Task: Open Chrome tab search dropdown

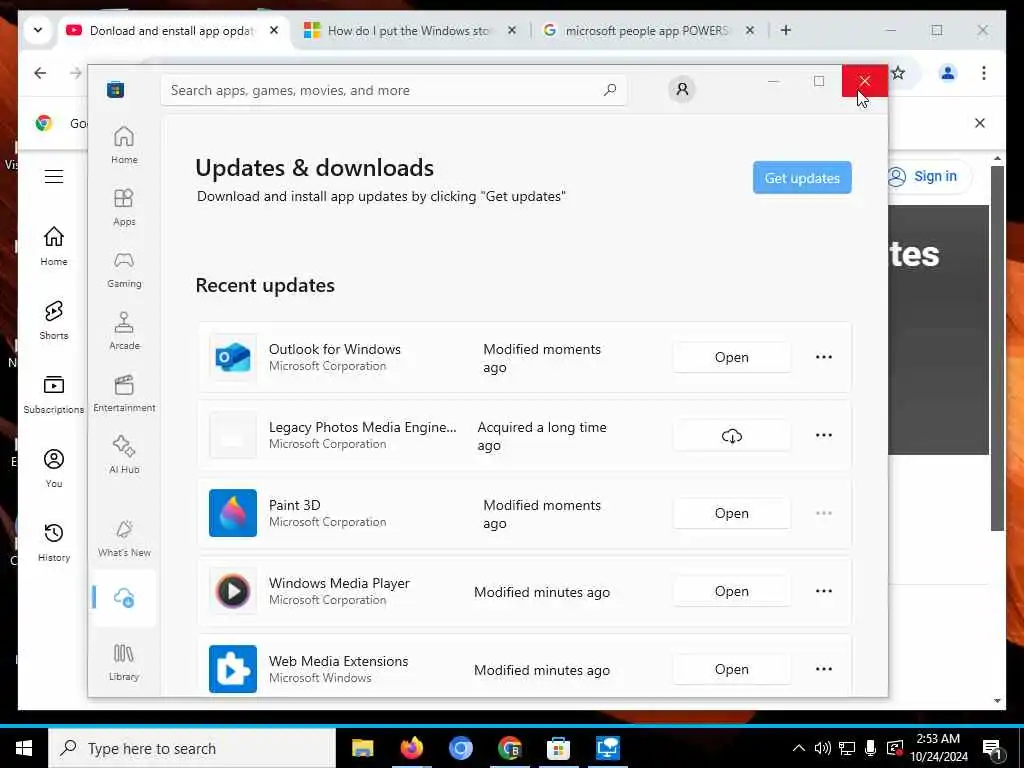Action: (37, 30)
